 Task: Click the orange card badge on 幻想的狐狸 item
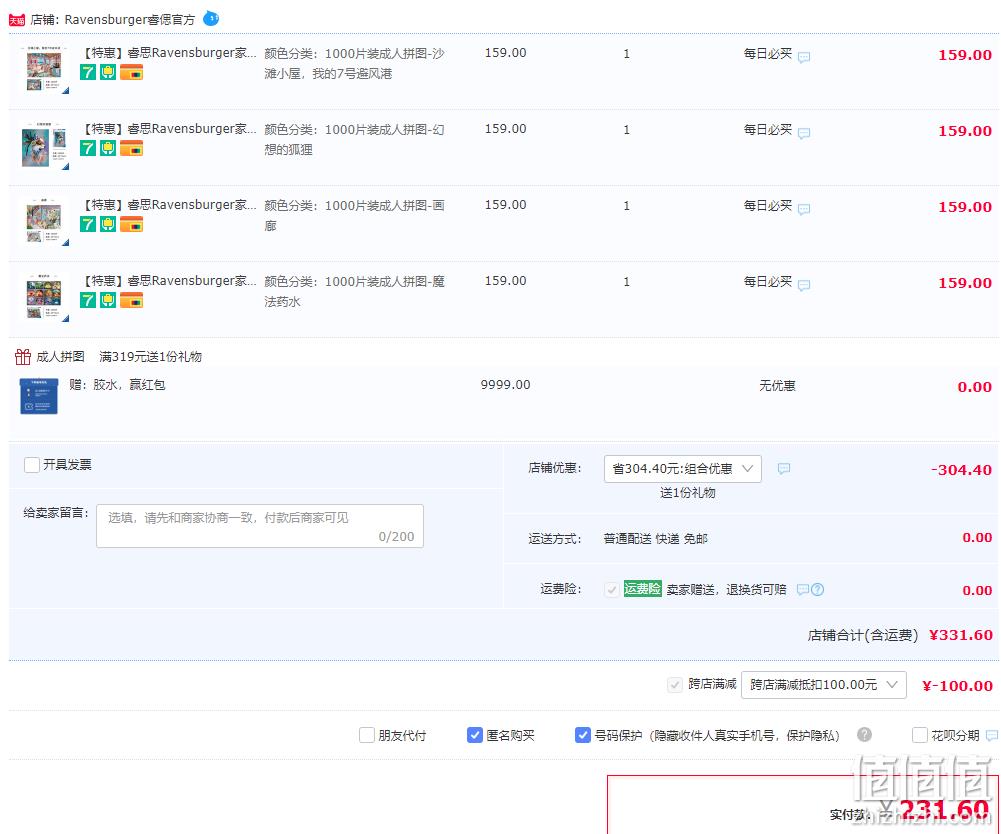pos(132,149)
